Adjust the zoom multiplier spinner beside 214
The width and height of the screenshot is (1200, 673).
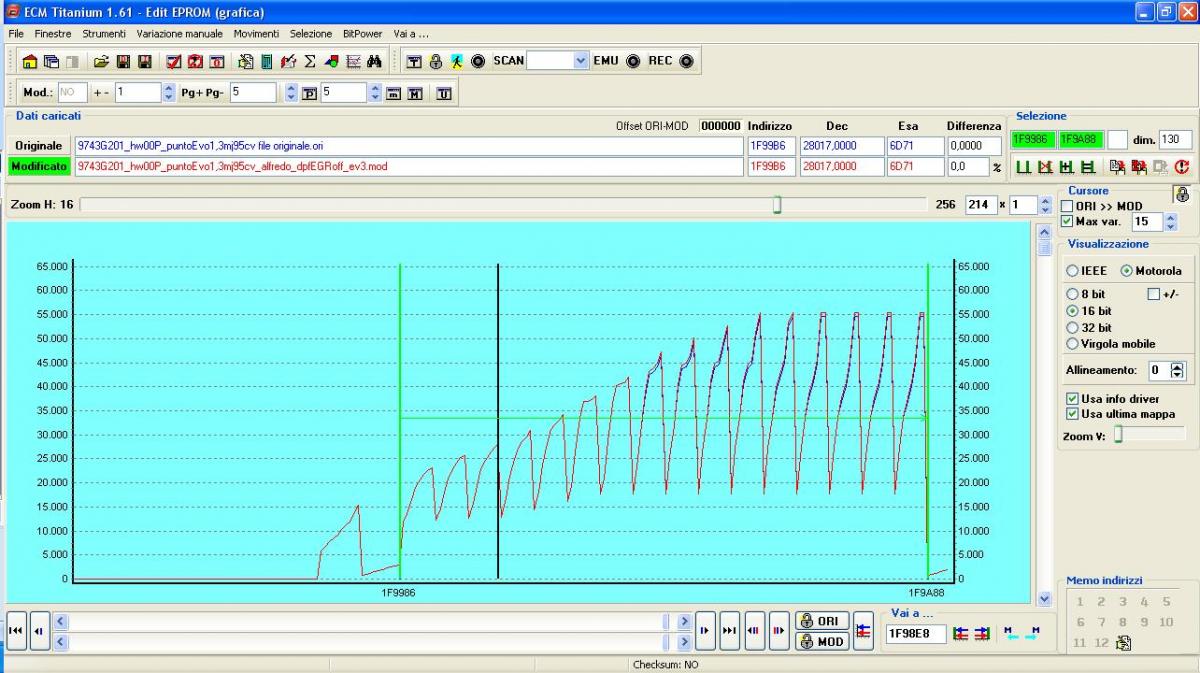pyautogui.click(x=1046, y=205)
